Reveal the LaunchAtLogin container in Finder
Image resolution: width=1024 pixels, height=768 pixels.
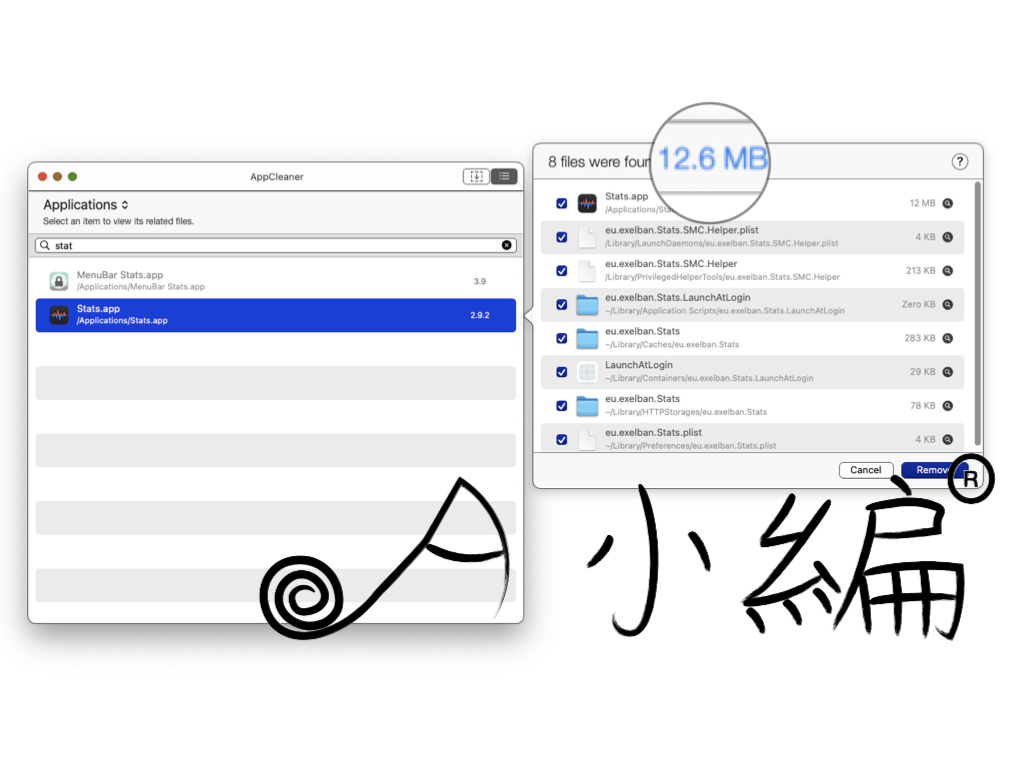[948, 372]
